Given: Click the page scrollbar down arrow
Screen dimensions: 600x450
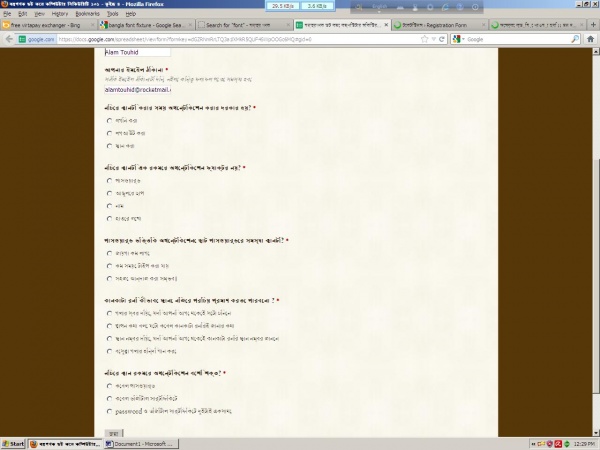Looking at the screenshot, I should [596, 433].
